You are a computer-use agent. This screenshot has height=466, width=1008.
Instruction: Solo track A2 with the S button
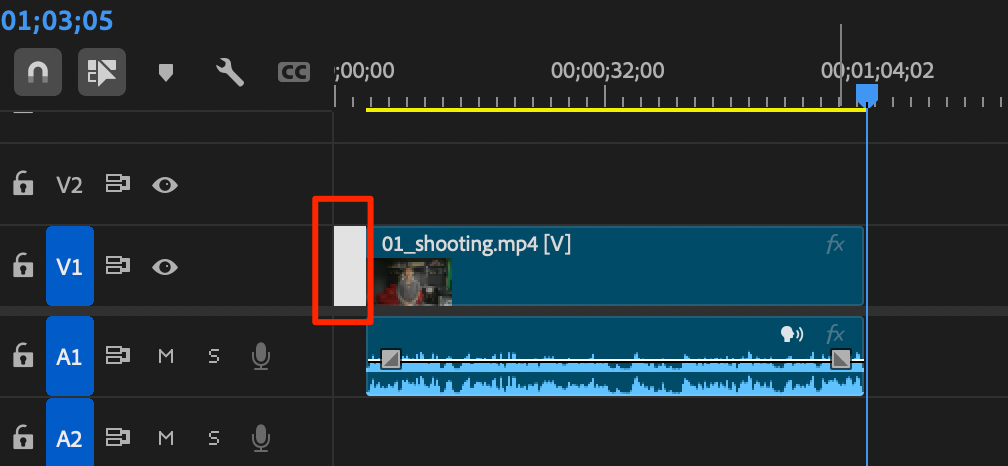(x=213, y=437)
